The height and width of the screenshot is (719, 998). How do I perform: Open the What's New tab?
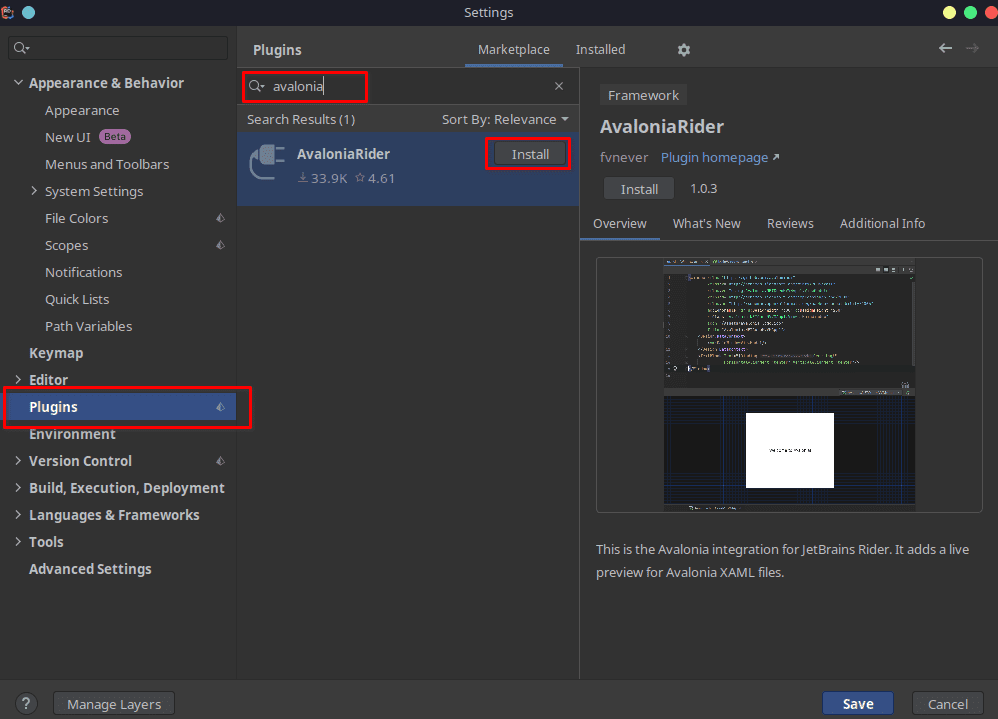pos(706,223)
